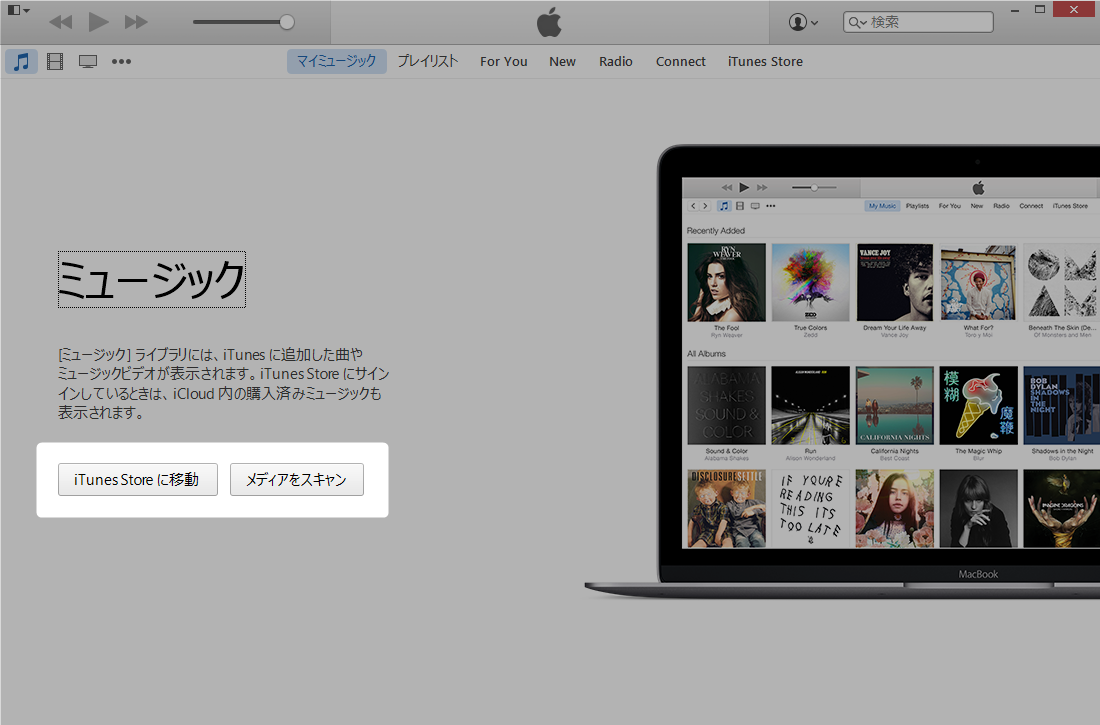Close the iTunes window
Image resolution: width=1100 pixels, height=725 pixels.
point(1073,9)
